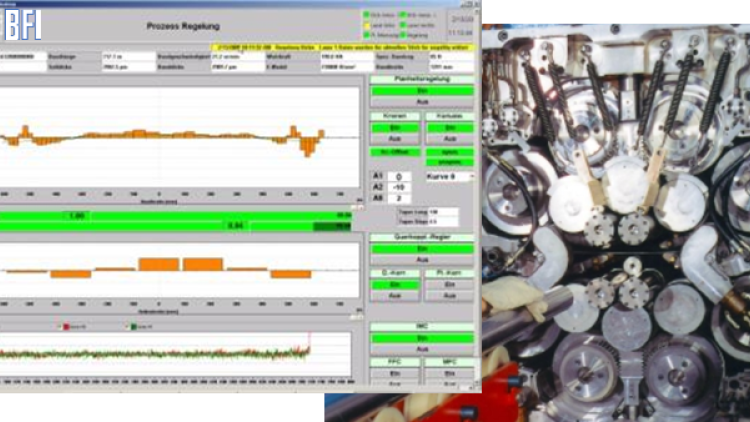Turn on Querkoppel-Regler with Ein
This screenshot has width=750, height=422.
point(421,248)
